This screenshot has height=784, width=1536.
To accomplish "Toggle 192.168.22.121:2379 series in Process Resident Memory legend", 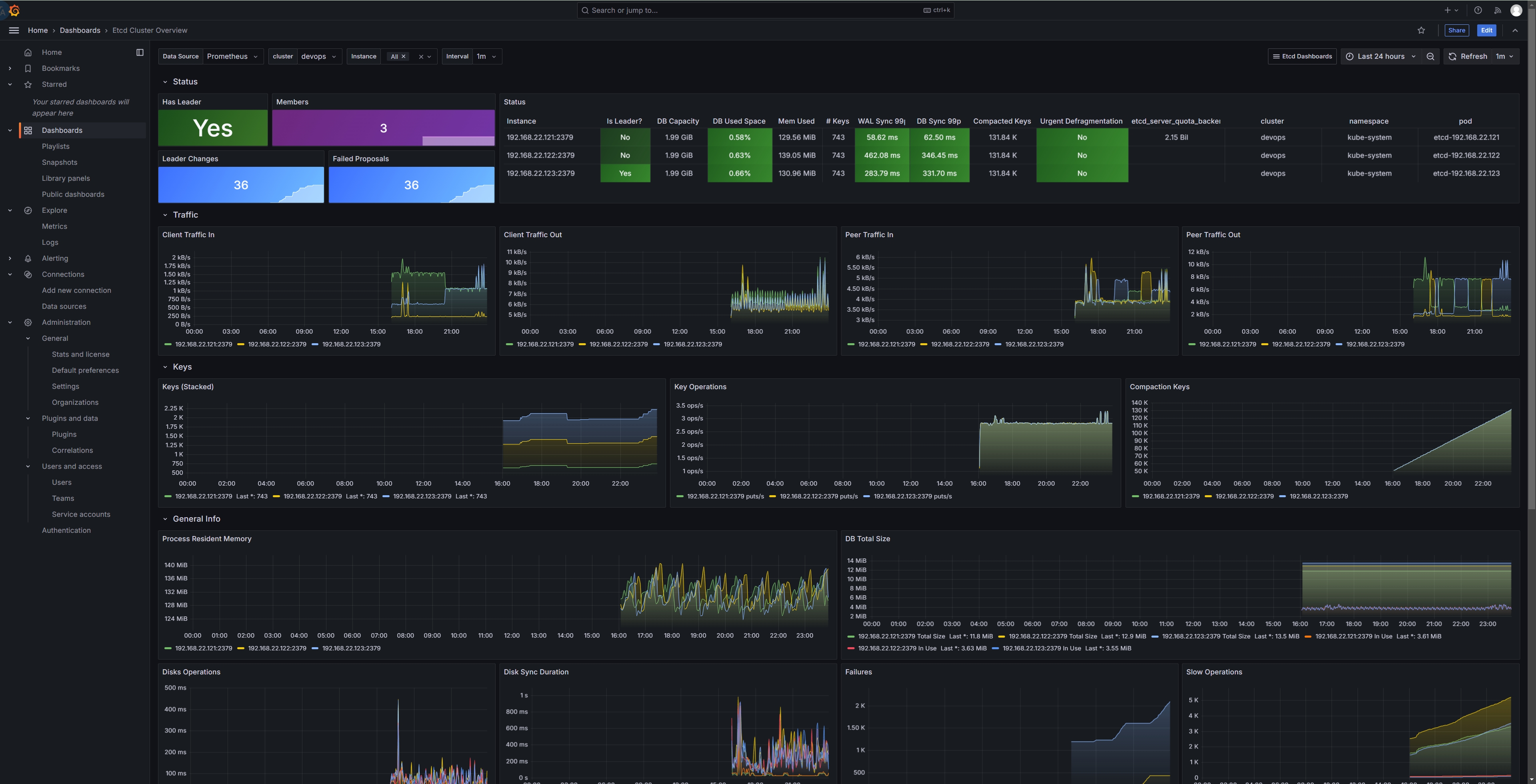I will pos(203,648).
